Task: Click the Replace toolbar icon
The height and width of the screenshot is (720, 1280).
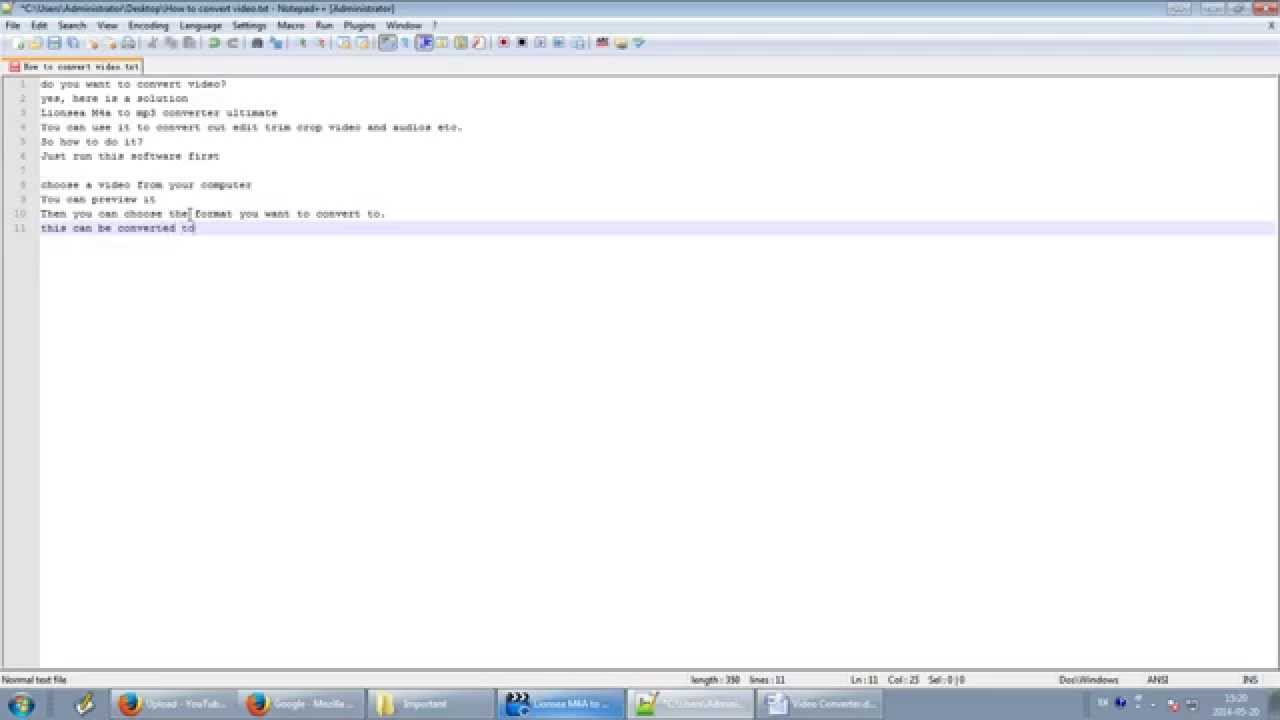Action: 276,43
